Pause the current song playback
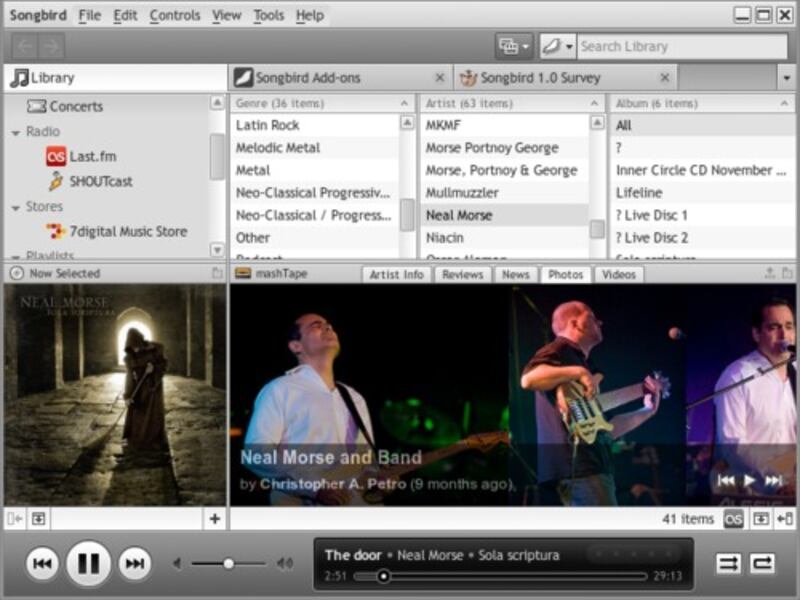 (88, 564)
